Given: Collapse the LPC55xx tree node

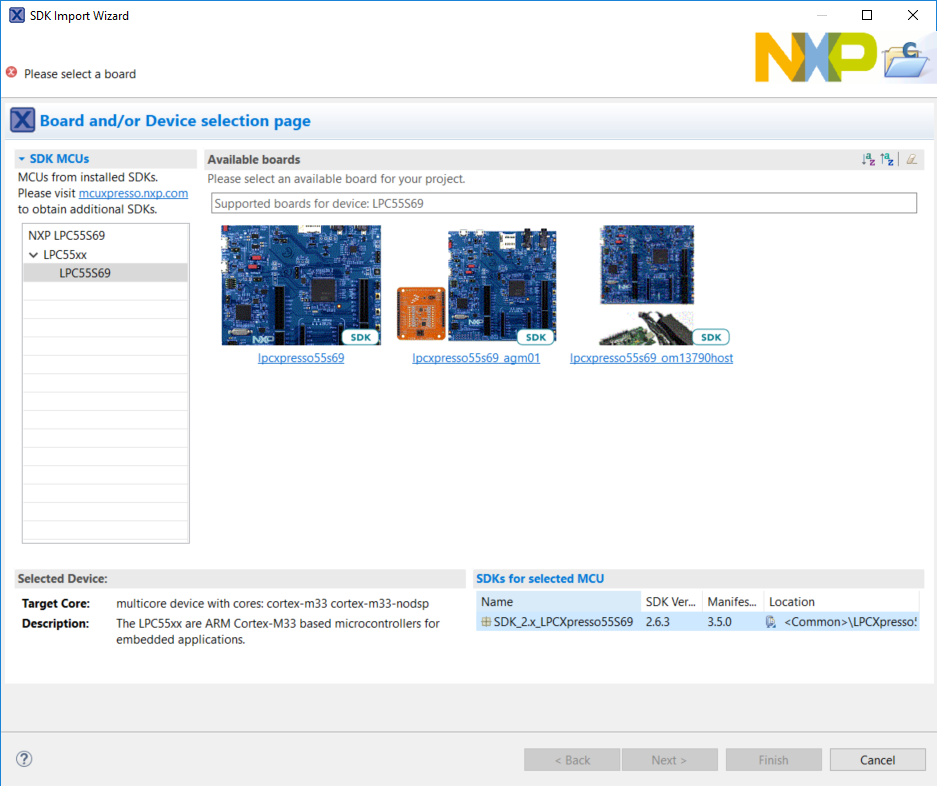Looking at the screenshot, I should click(x=34, y=255).
